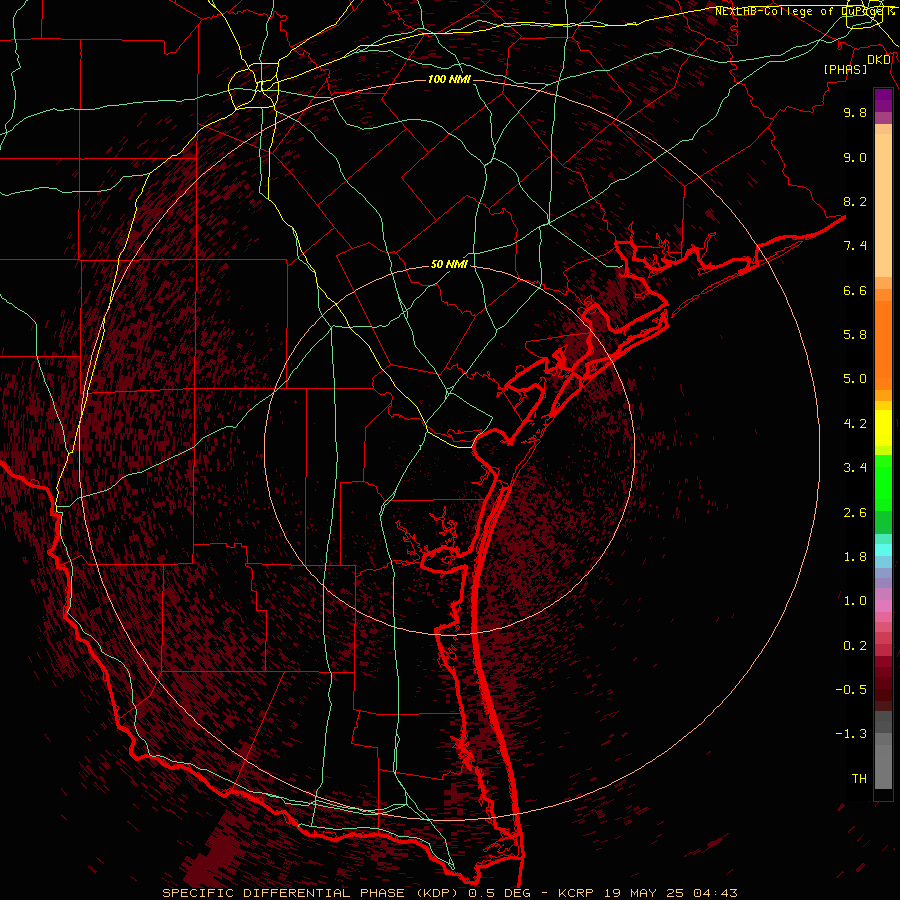
Task: Click the '4.2' scale value
Action: click(855, 424)
